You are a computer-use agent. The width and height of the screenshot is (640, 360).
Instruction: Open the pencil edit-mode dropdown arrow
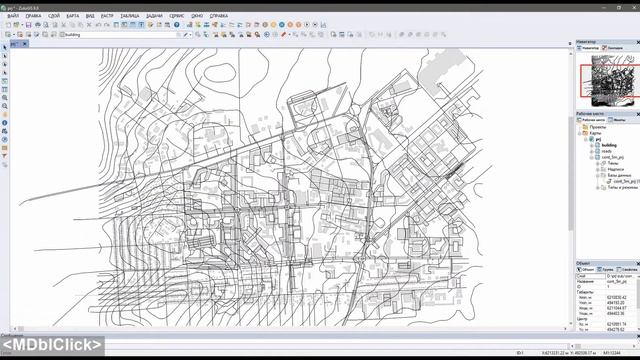(x=190, y=35)
